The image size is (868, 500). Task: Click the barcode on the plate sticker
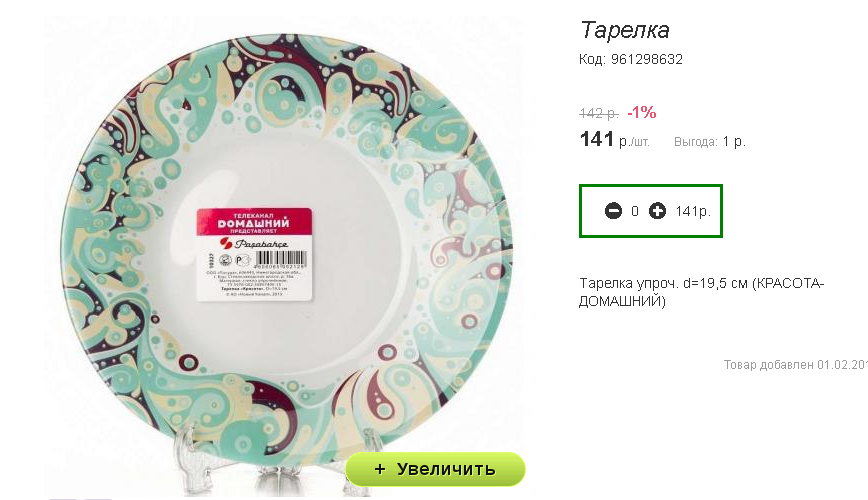tap(281, 259)
